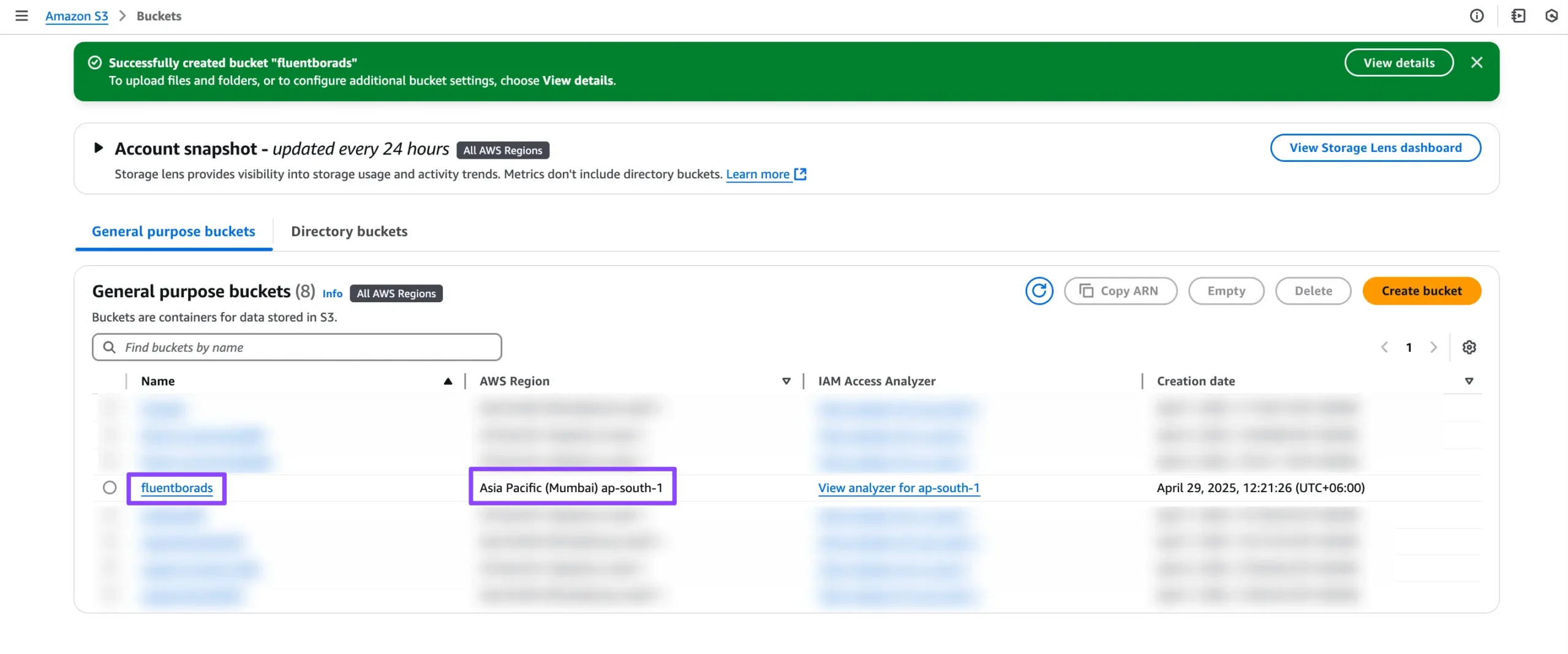1568x654 pixels.
Task: Open the hamburger navigation menu
Action: [x=21, y=16]
